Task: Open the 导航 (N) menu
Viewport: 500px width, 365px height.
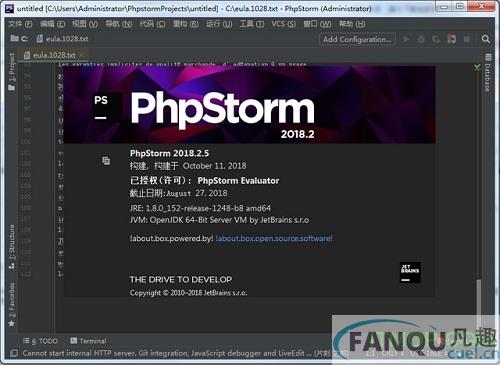Action: click(x=118, y=24)
